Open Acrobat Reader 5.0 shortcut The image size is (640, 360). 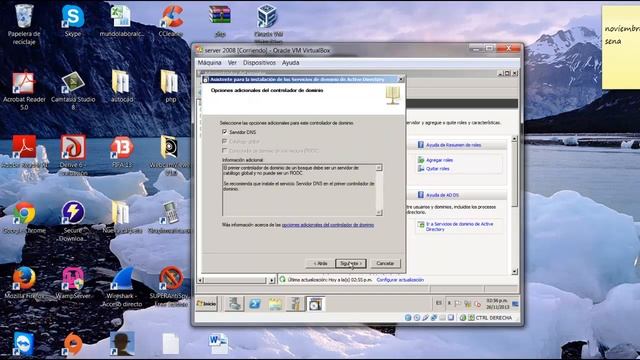tap(24, 90)
